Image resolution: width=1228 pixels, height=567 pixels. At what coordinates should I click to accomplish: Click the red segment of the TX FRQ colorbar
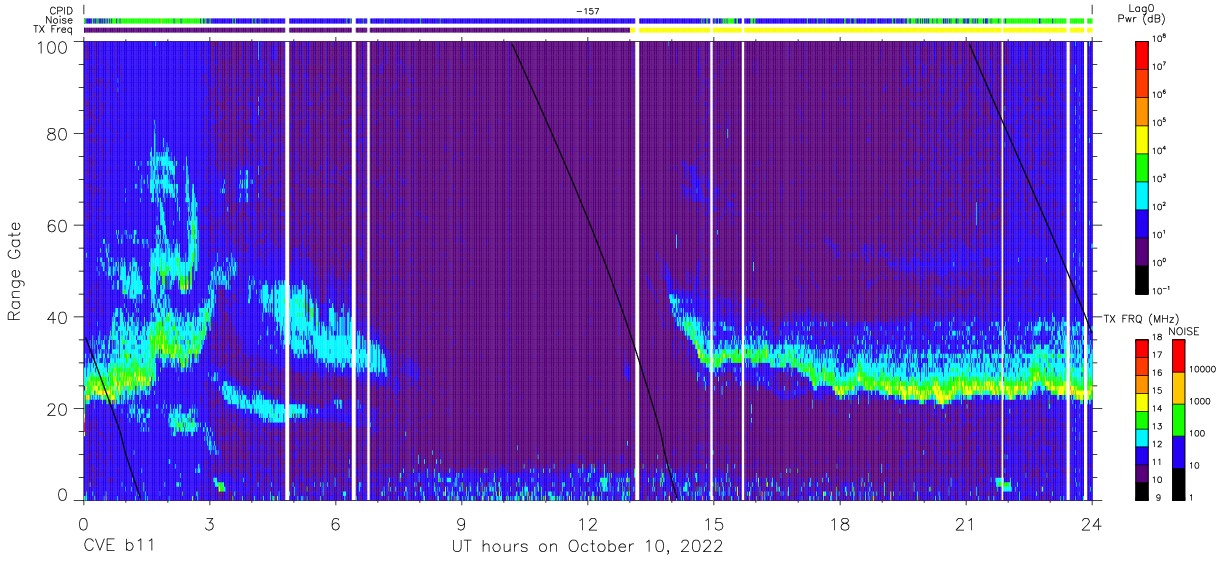1141,348
